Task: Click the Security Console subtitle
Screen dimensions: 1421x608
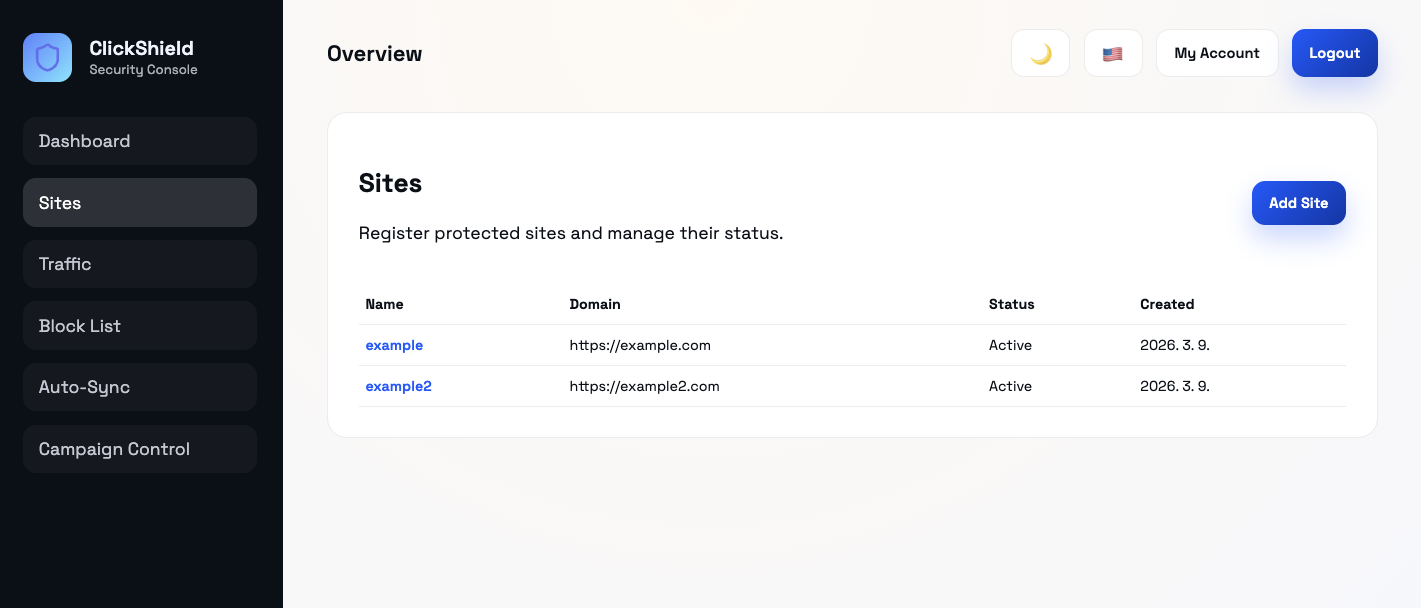Action: [143, 70]
